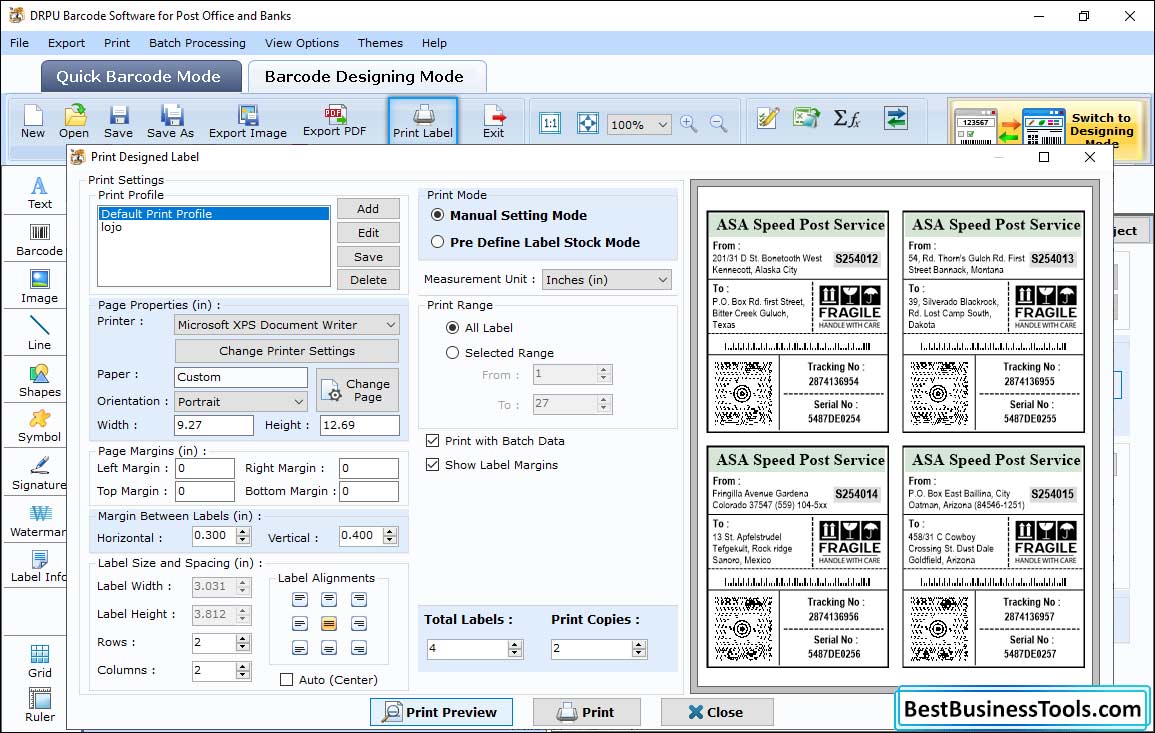Viewport: 1155px width, 733px height.
Task: Click the Save As toolbar icon
Action: tap(170, 121)
